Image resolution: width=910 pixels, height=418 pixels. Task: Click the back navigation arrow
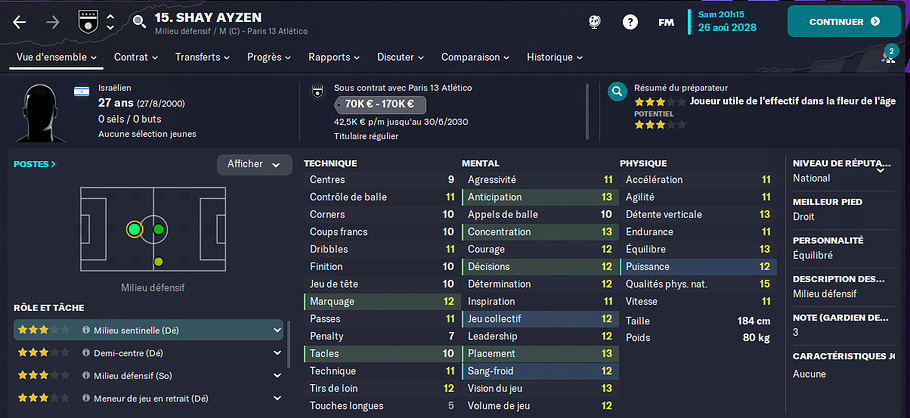(x=21, y=21)
